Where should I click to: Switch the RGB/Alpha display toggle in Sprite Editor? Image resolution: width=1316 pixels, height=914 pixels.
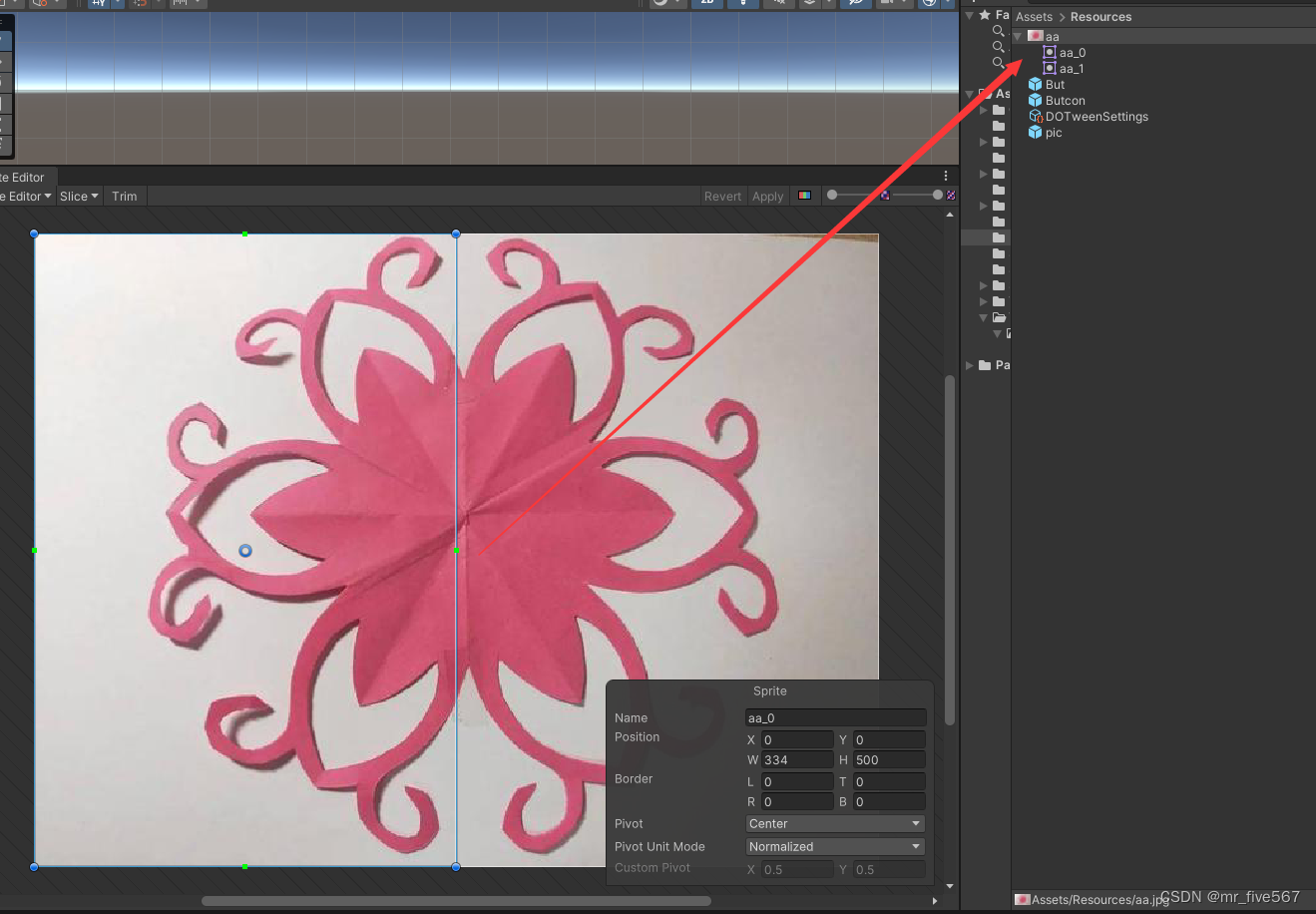pyautogui.click(x=804, y=196)
